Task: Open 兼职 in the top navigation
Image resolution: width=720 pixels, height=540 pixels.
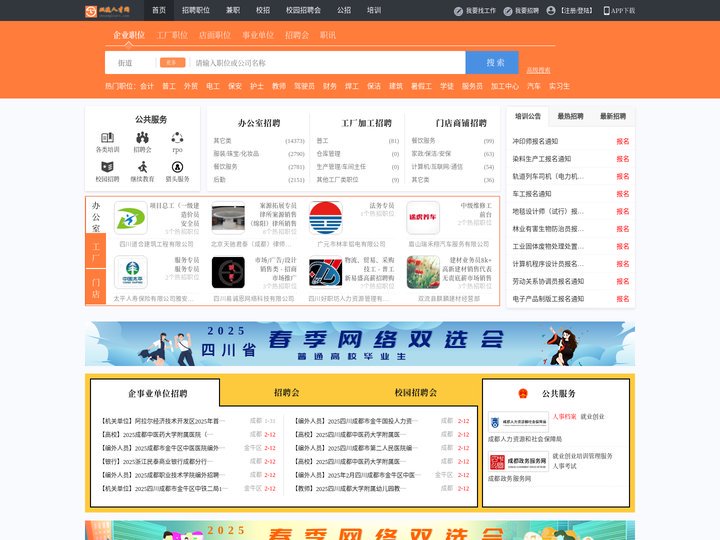Action: (x=233, y=10)
